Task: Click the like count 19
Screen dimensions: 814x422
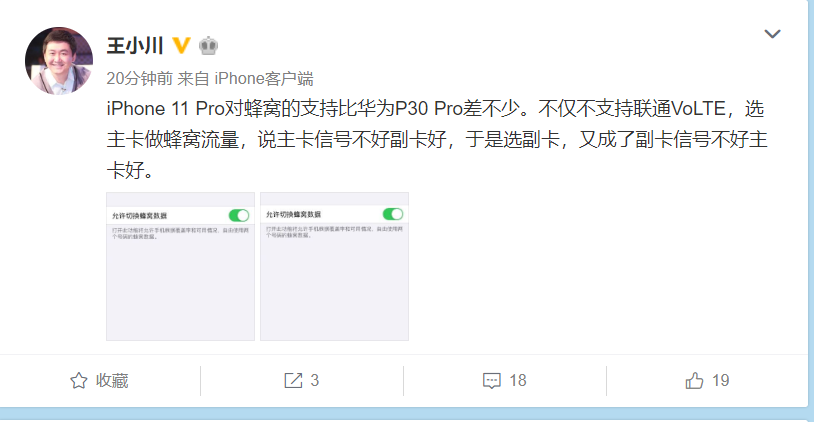Action: point(721,380)
